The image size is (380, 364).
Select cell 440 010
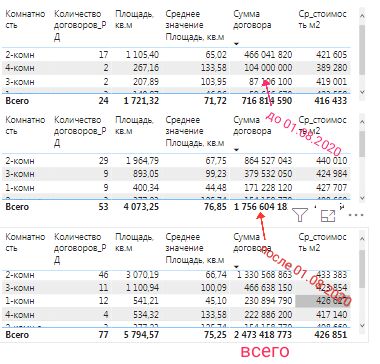tap(331, 161)
